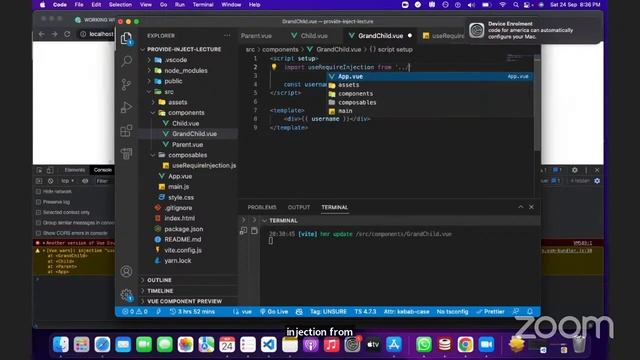The width and height of the screenshot is (640, 360).
Task: Open Run and Debug view
Action: pyautogui.click(x=127, y=107)
